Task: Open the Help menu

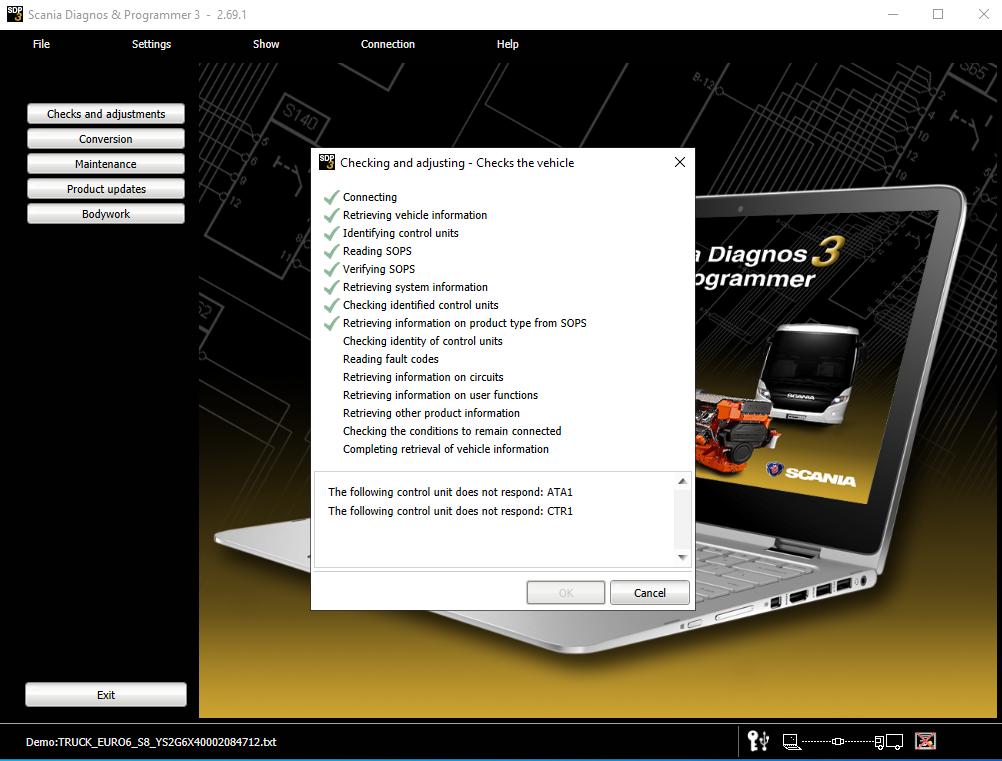Action: [x=507, y=44]
